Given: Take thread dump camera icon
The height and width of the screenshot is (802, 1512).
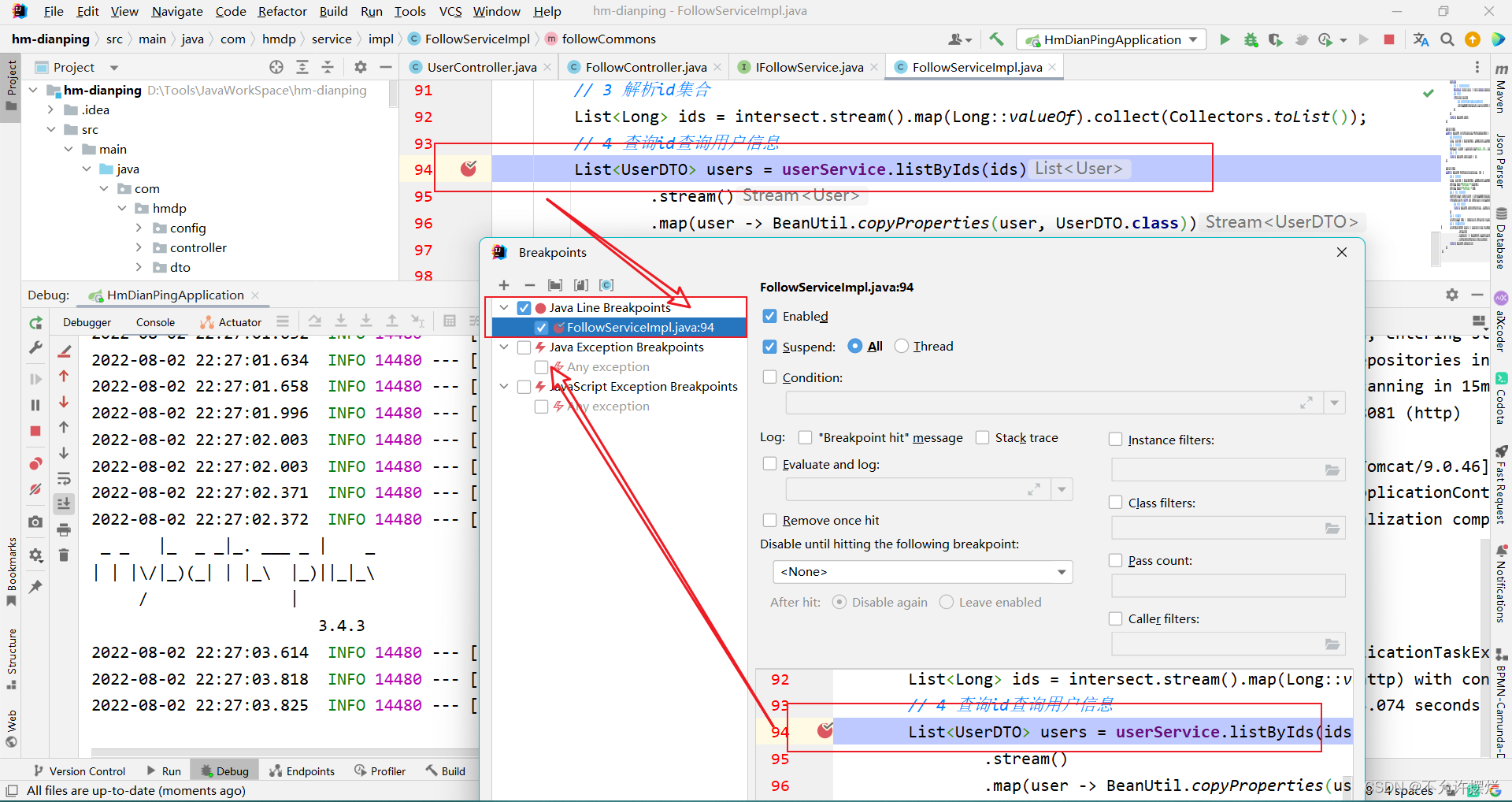Looking at the screenshot, I should pos(35,522).
